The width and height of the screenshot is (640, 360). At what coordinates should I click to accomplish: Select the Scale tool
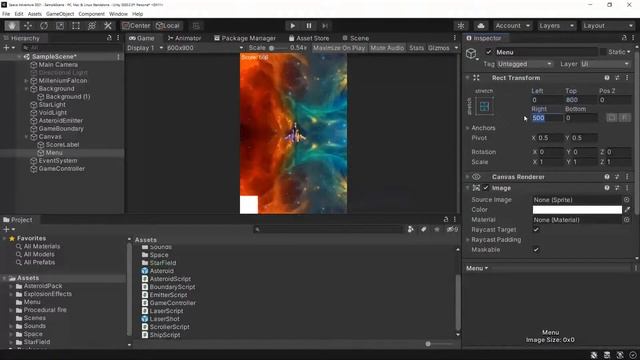click(x=60, y=26)
